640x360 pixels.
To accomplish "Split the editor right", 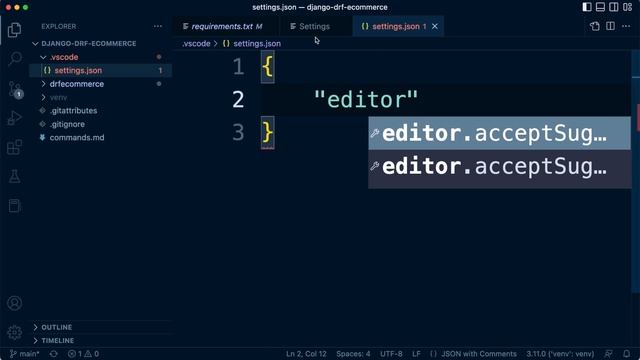I will pyautogui.click(x=610, y=26).
